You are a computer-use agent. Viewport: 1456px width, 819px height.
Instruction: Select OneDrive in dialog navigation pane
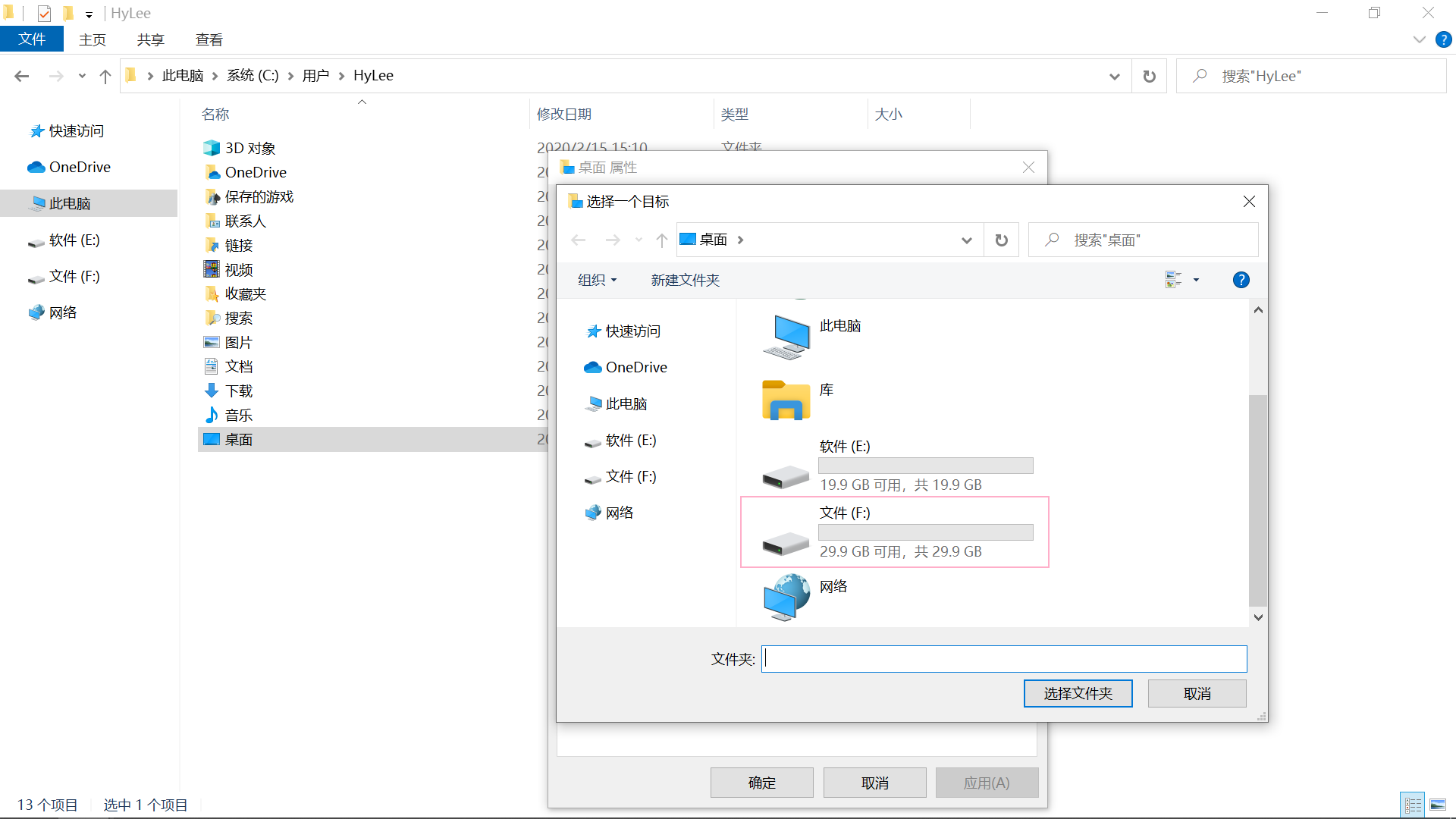635,367
